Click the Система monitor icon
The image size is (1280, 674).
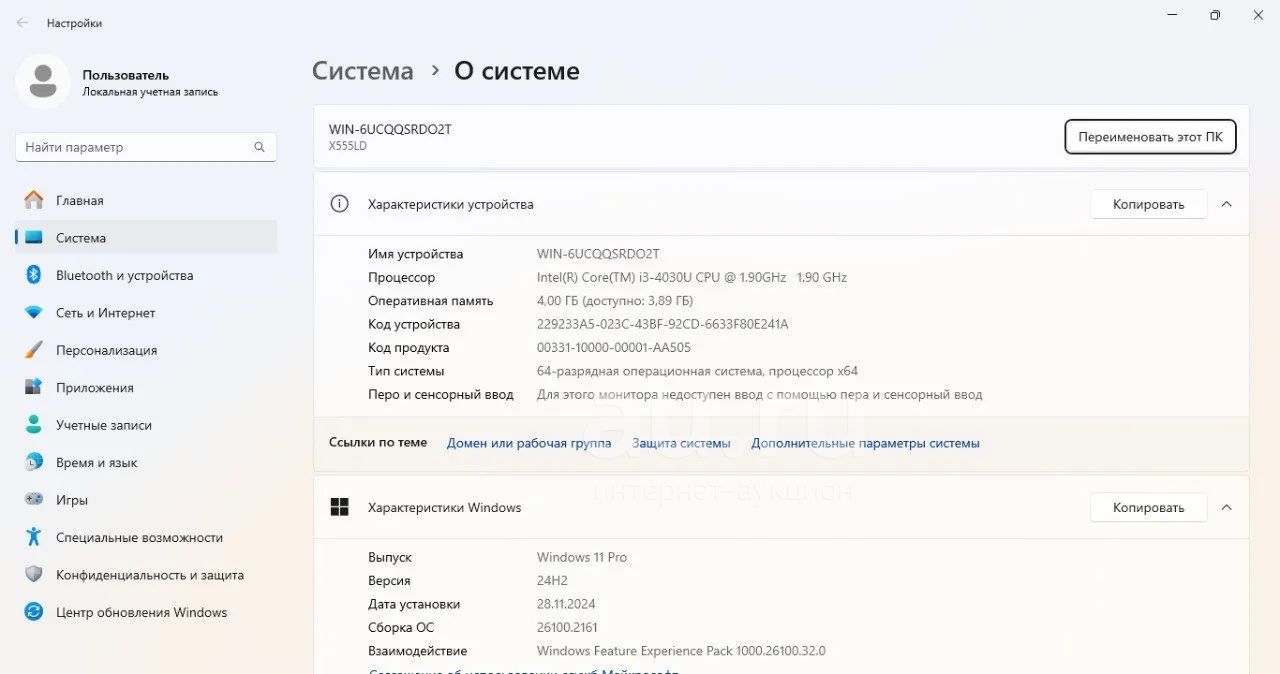tap(34, 238)
